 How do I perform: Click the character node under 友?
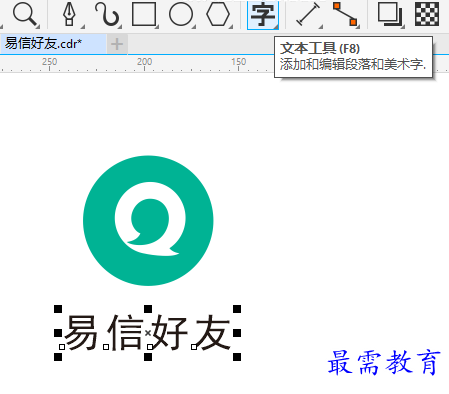[x=194, y=347]
